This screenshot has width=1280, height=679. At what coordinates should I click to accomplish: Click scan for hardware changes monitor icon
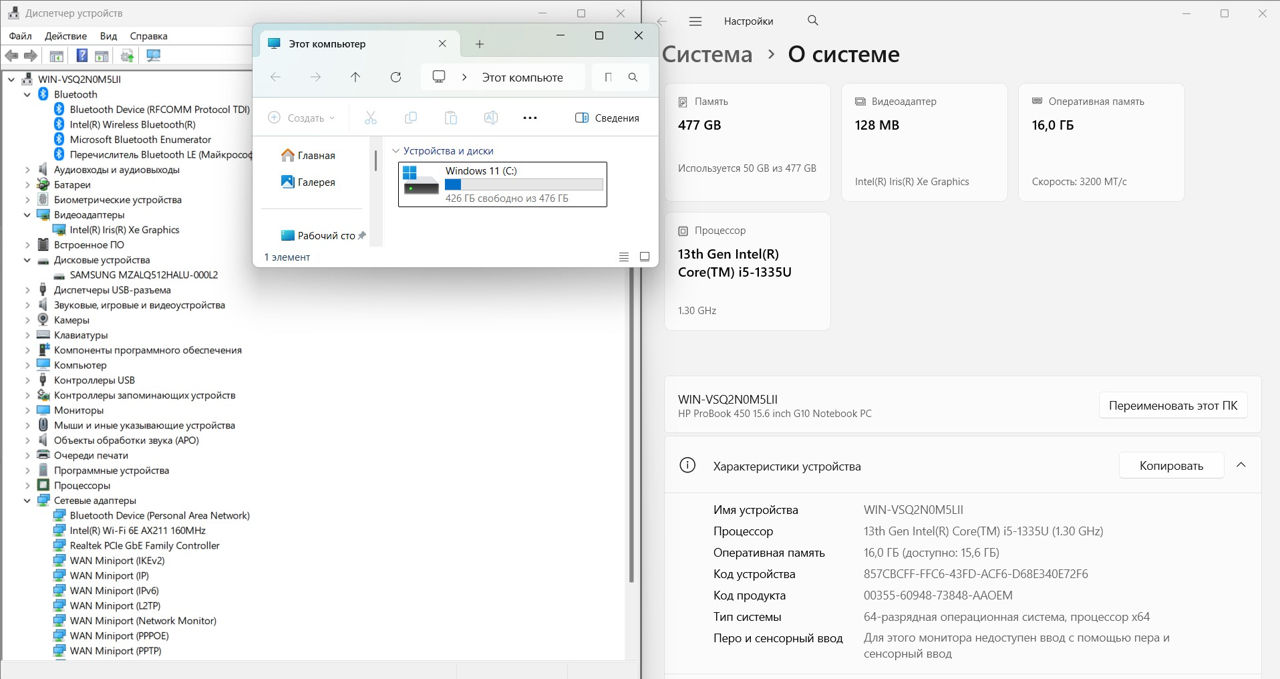(x=153, y=56)
